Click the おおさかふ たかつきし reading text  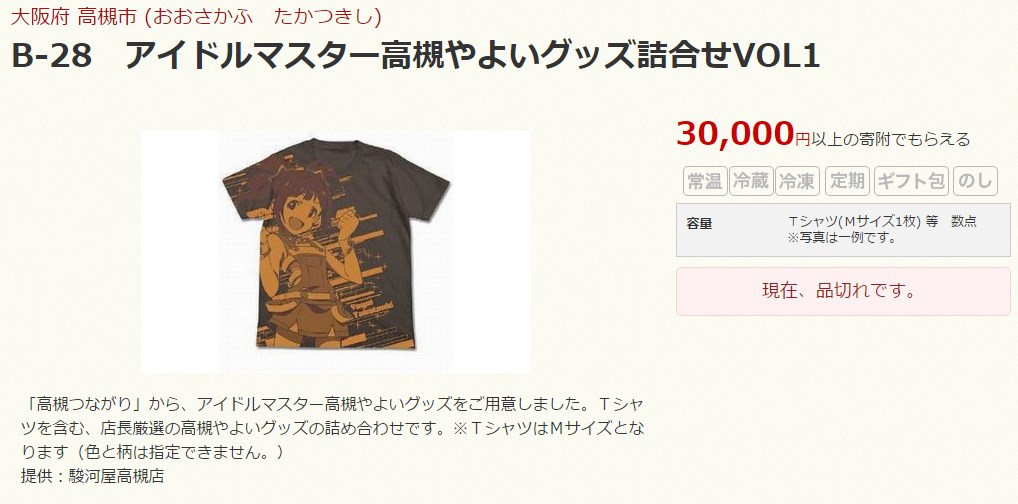262,16
